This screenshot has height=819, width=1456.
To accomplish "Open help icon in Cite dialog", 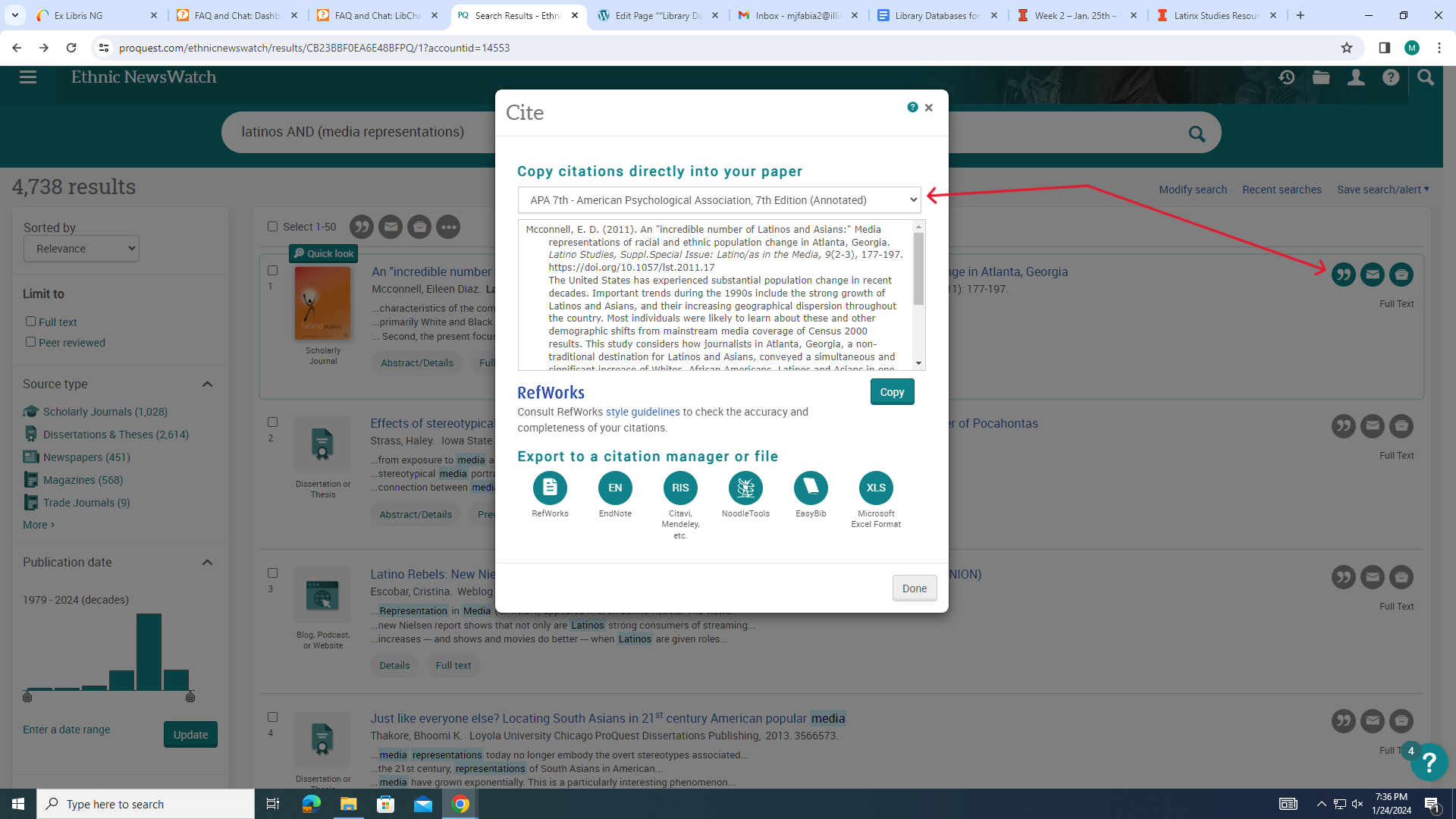I will 912,108.
